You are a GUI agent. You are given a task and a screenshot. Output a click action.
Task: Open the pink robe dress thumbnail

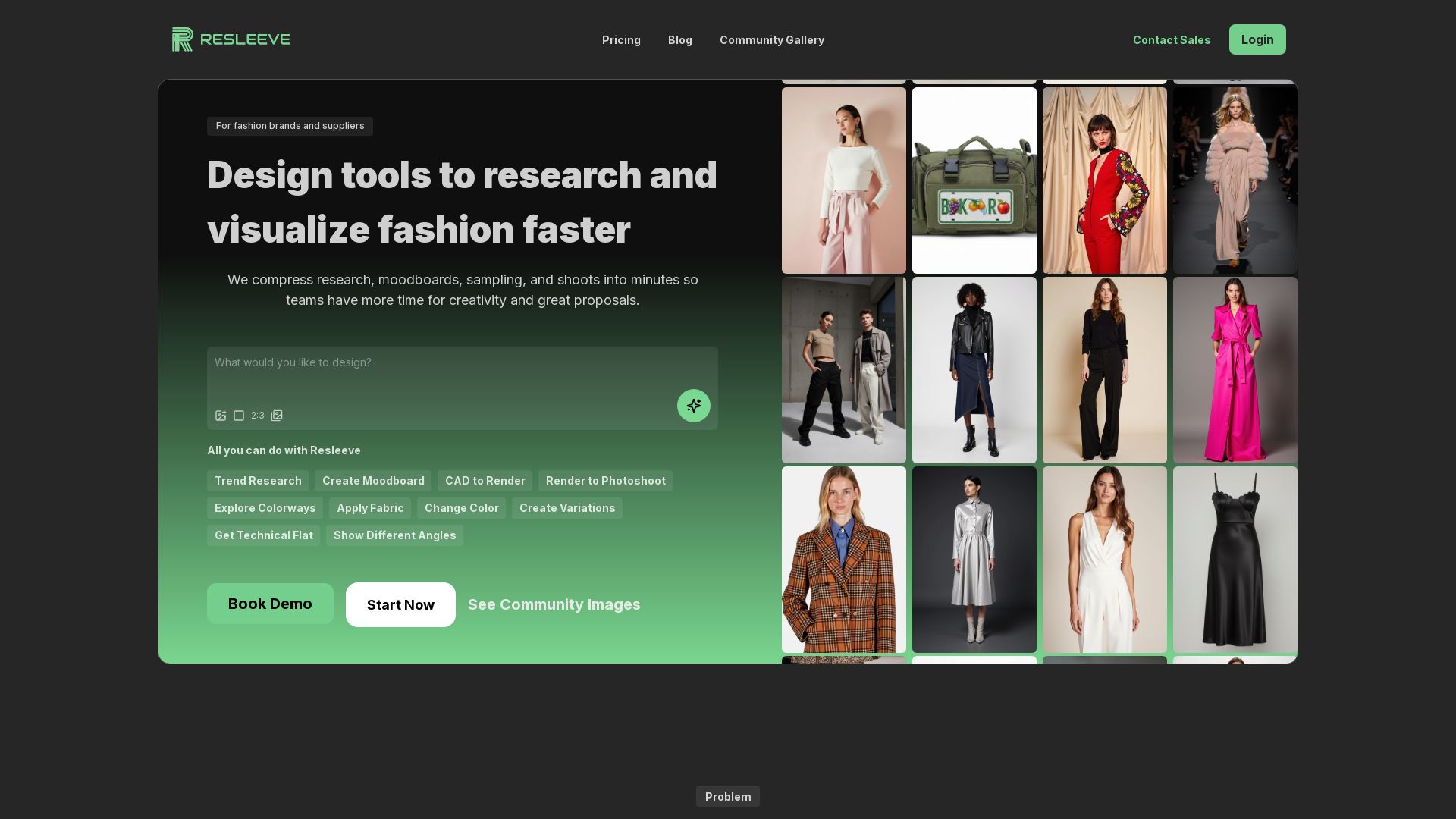coord(1235,370)
